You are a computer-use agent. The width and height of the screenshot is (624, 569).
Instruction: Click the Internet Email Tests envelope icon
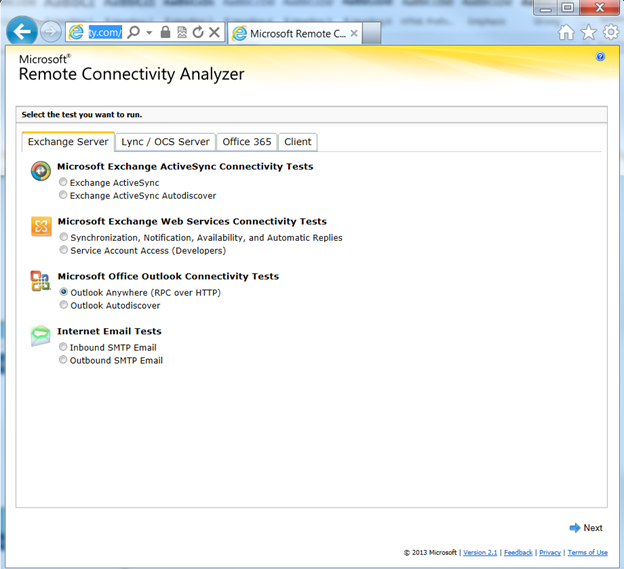41,336
